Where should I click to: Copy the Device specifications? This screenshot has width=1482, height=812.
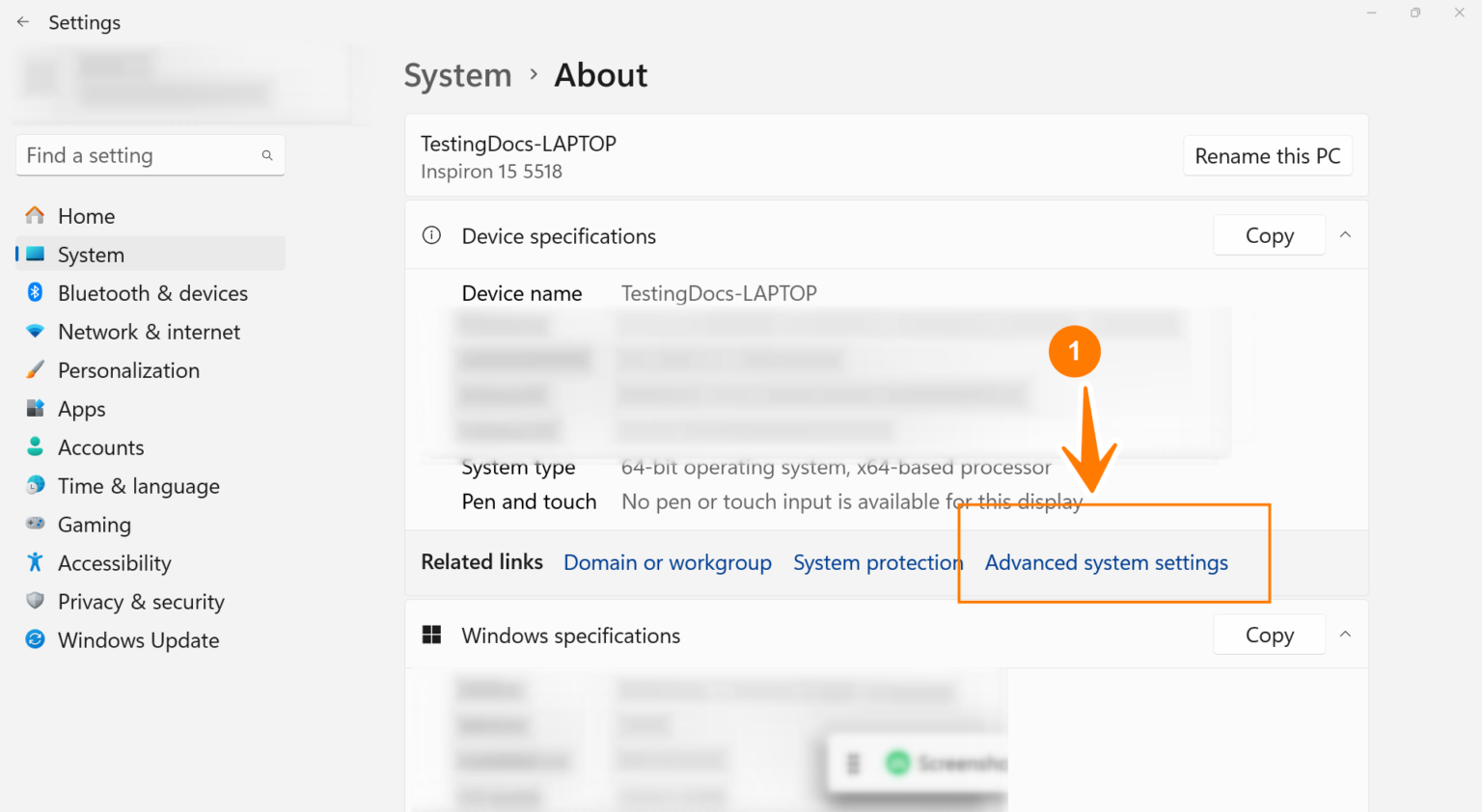pos(1269,236)
